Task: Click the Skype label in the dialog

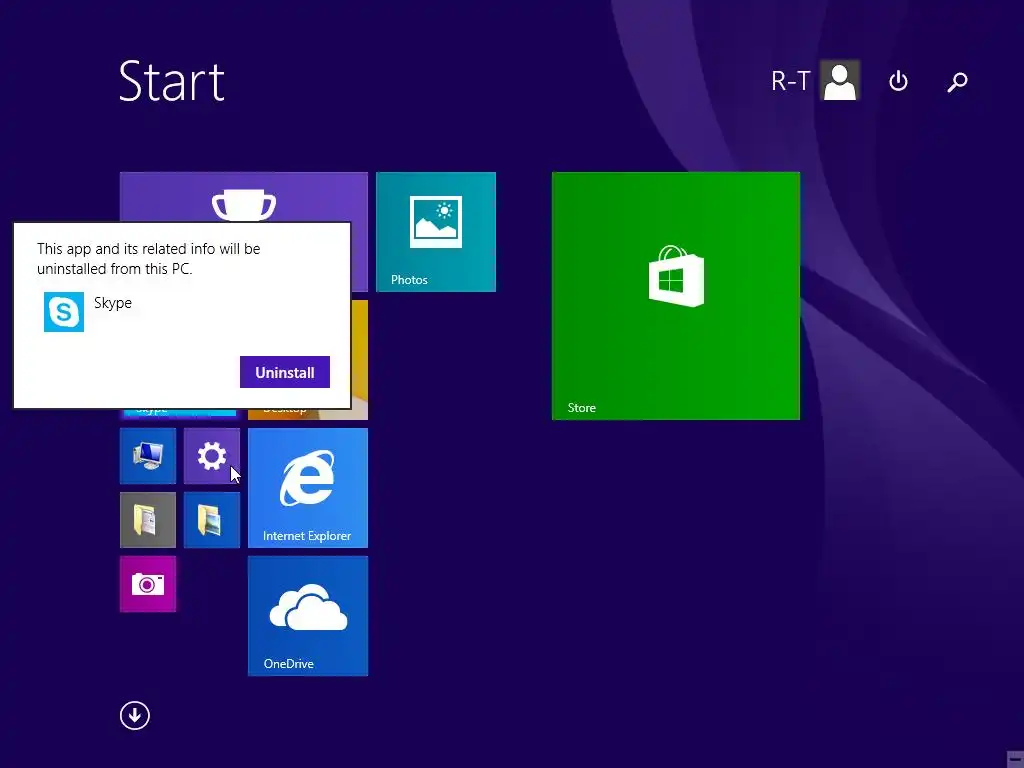Action: tap(113, 303)
